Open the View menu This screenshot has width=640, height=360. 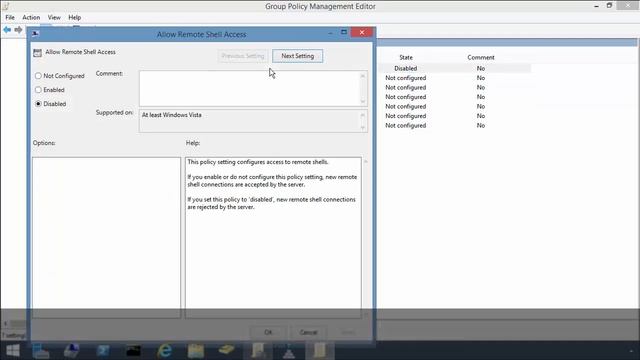54,18
